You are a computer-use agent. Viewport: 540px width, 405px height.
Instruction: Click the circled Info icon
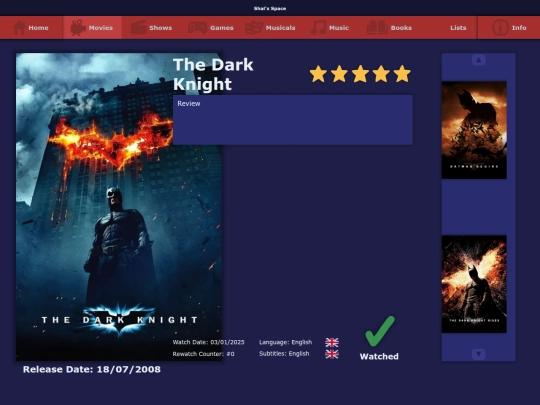click(500, 28)
